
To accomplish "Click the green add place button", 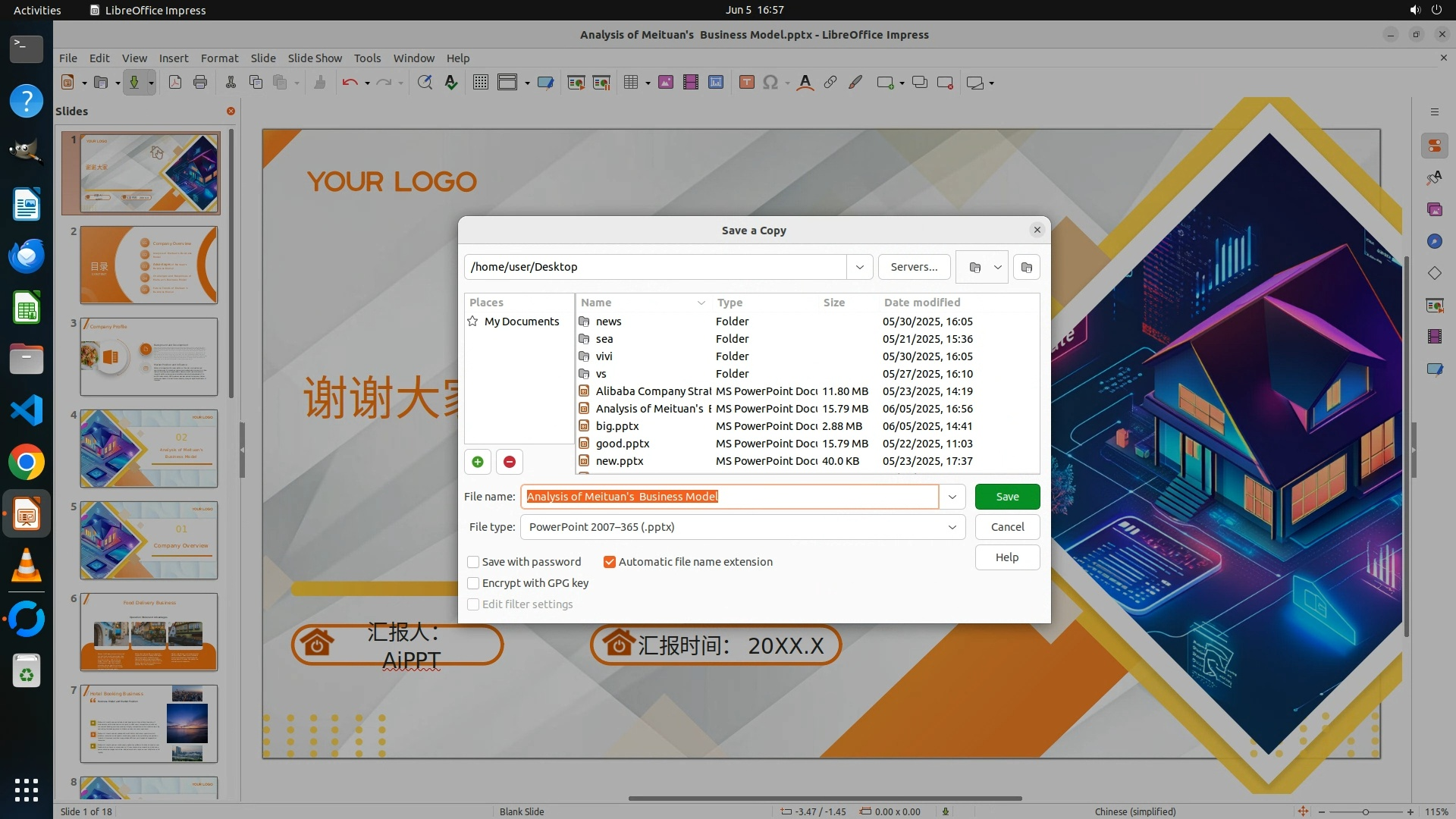I will pyautogui.click(x=478, y=462).
